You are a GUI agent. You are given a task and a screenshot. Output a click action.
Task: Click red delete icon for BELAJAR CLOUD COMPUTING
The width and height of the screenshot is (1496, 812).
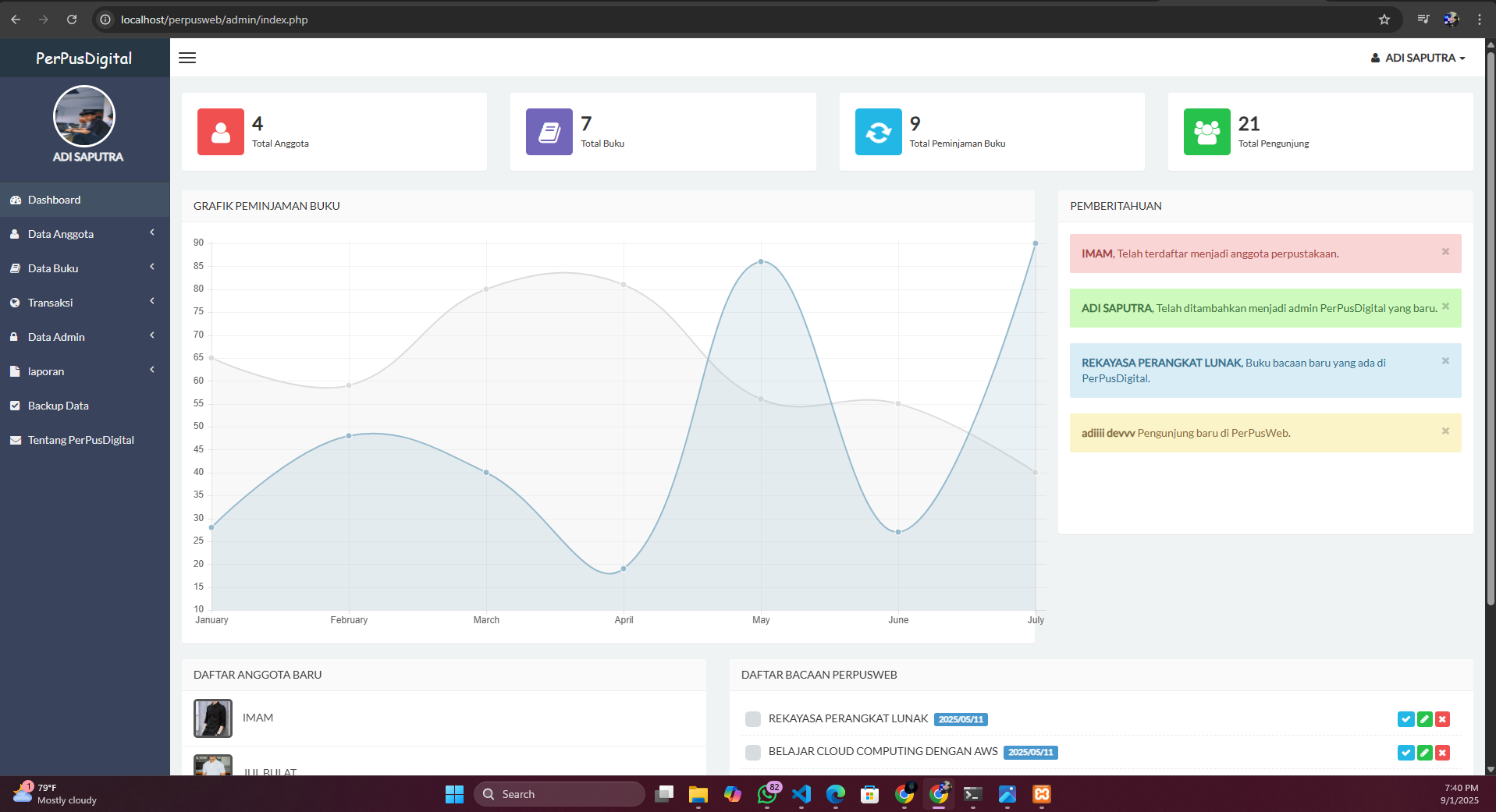click(x=1442, y=753)
